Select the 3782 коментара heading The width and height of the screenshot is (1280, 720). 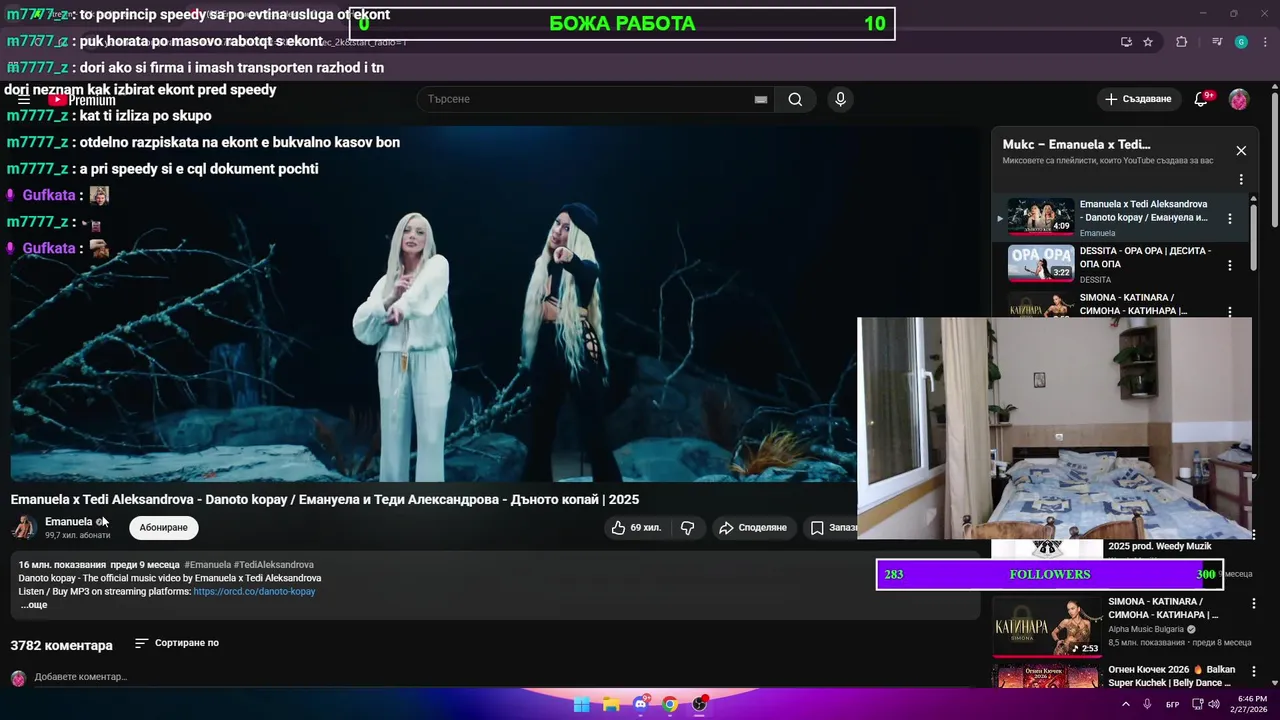coord(62,645)
